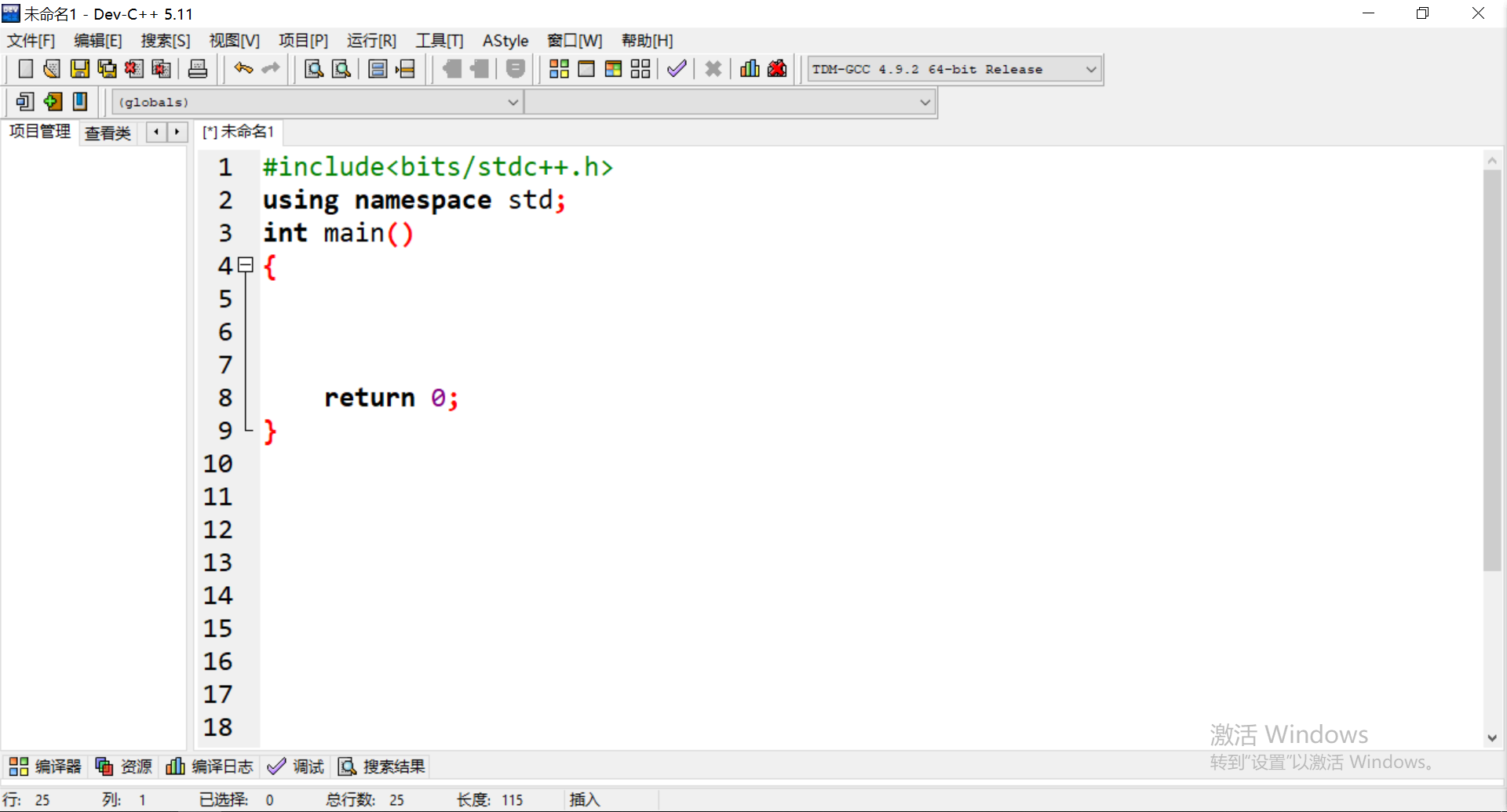Screen dimensions: 1507x812
Task: Click the 'int main()' code line
Action: point(338,233)
